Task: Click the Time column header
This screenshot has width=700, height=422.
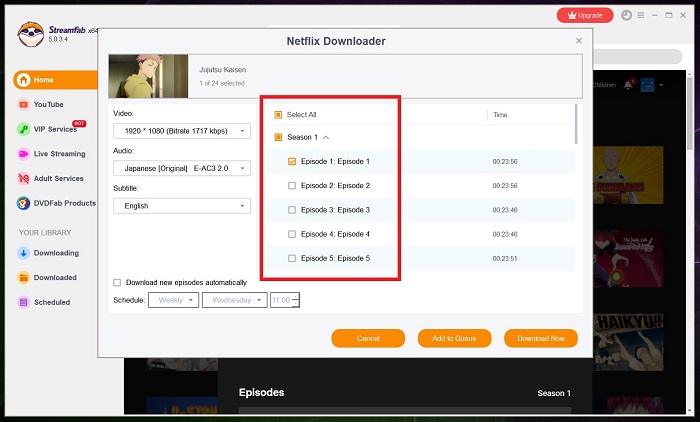Action: coord(500,115)
